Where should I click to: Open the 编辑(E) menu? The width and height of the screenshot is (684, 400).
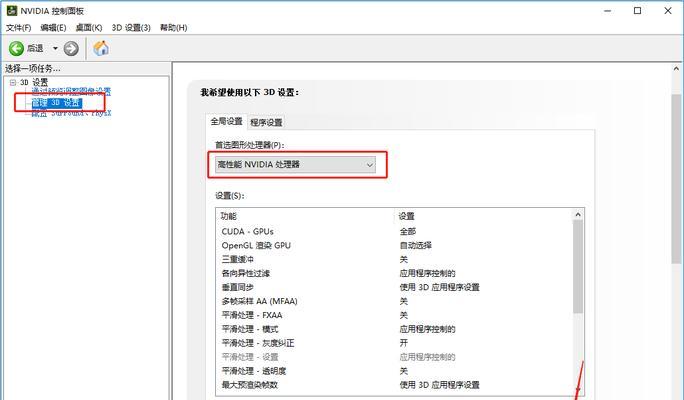(x=53, y=27)
